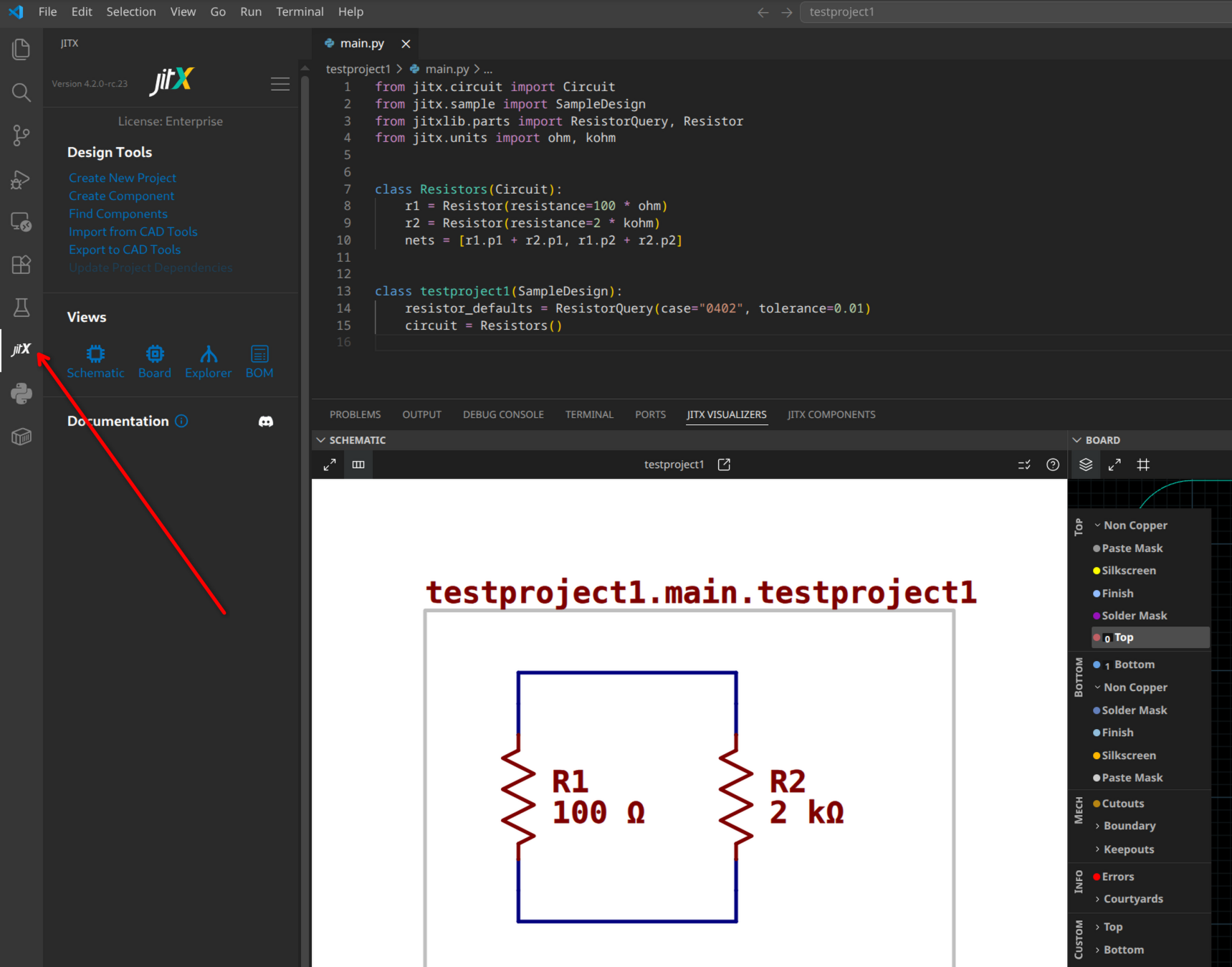1232x967 pixels.
Task: Toggle the board grid icon
Action: click(1143, 465)
